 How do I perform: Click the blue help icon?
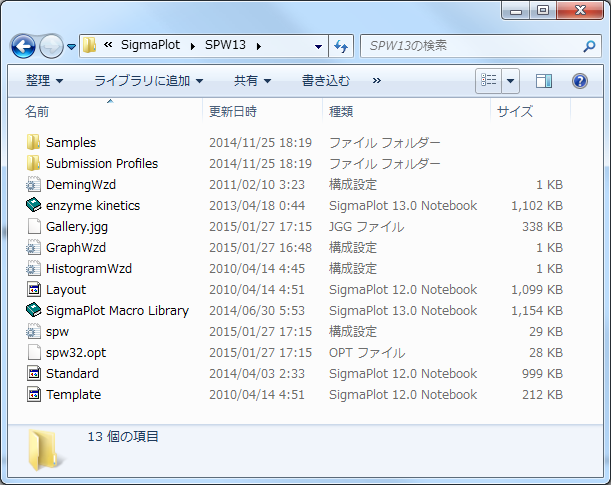580,81
